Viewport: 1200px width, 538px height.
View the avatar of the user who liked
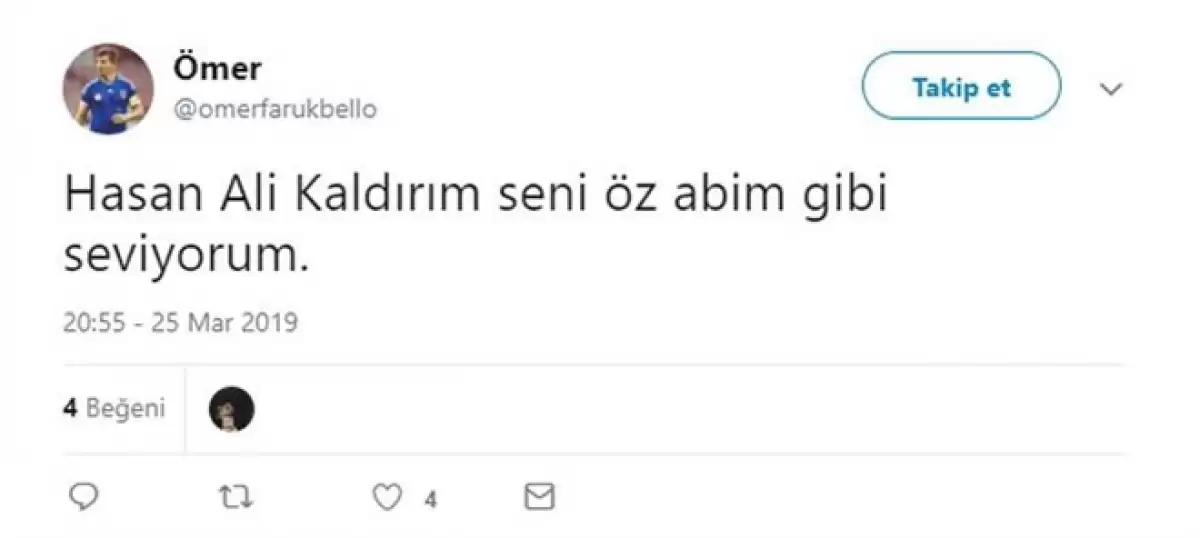(232, 409)
